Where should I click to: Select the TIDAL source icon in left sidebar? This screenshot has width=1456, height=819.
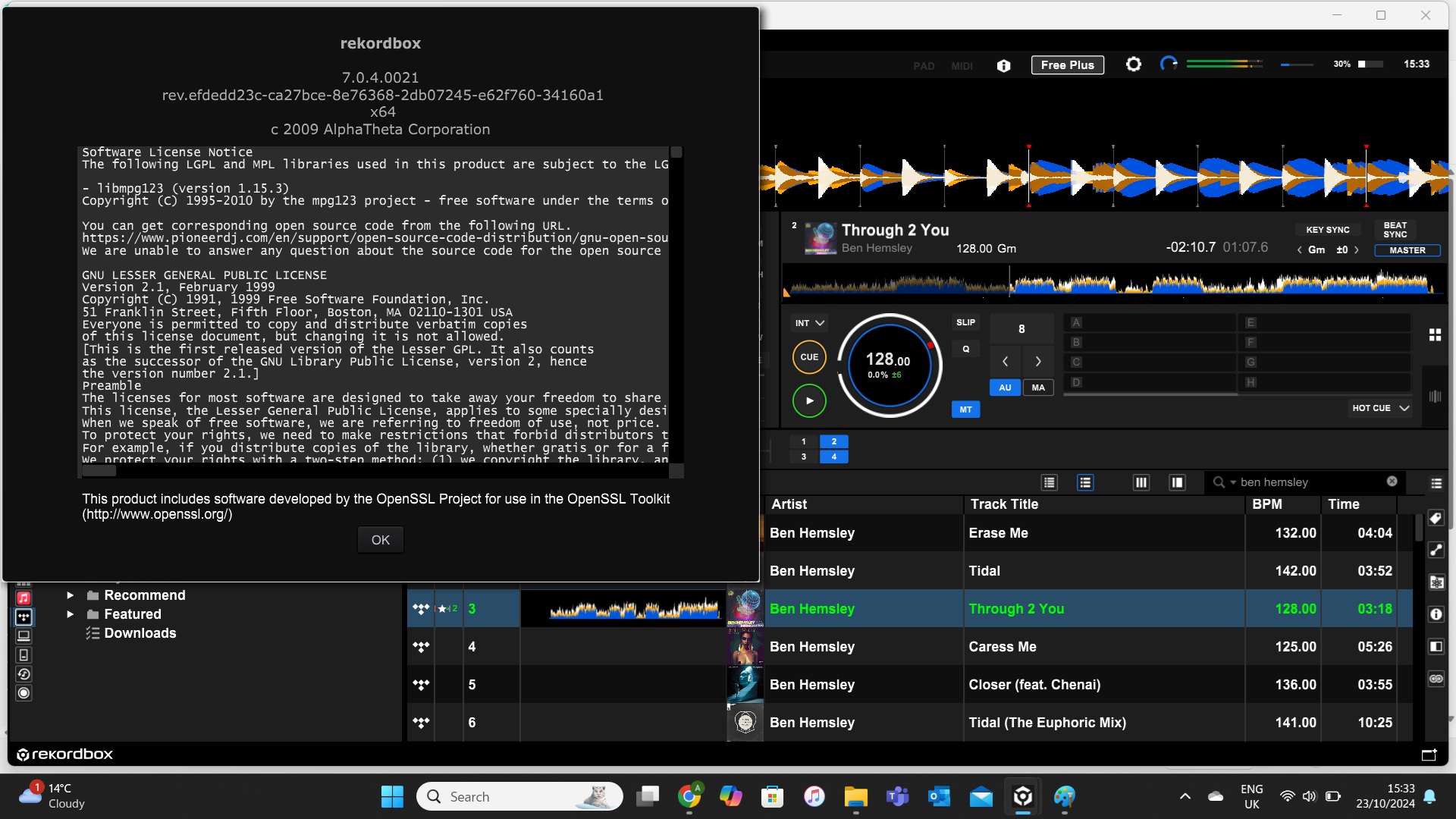24,617
